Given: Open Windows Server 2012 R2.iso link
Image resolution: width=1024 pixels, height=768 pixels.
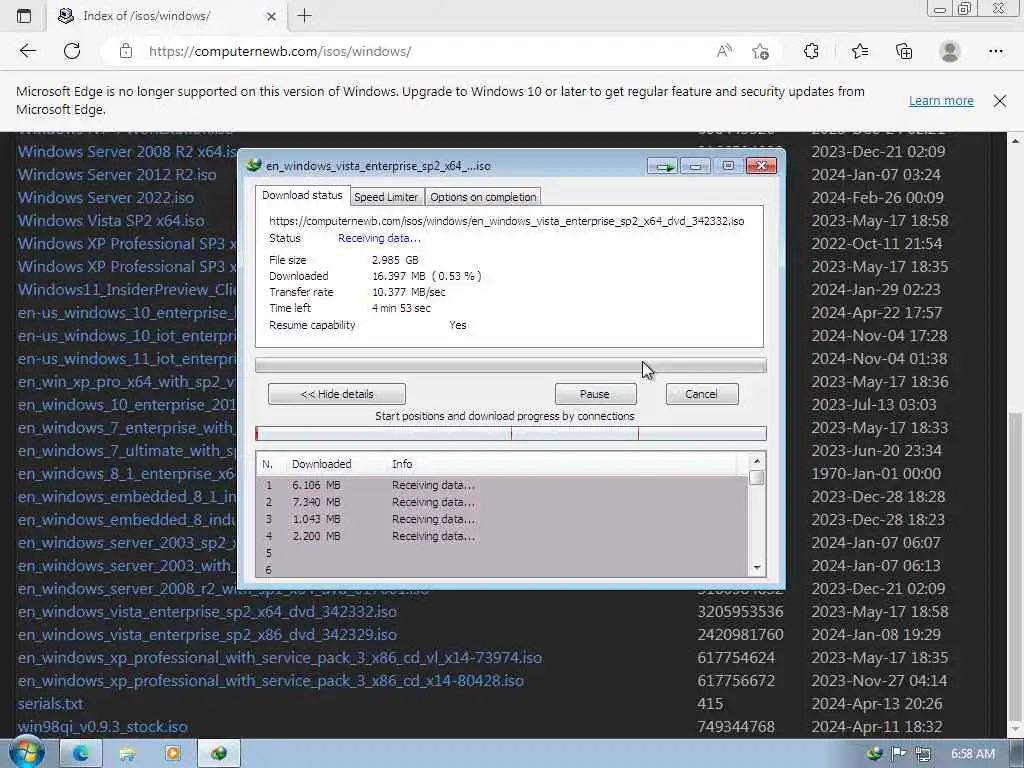Looking at the screenshot, I should click(117, 174).
